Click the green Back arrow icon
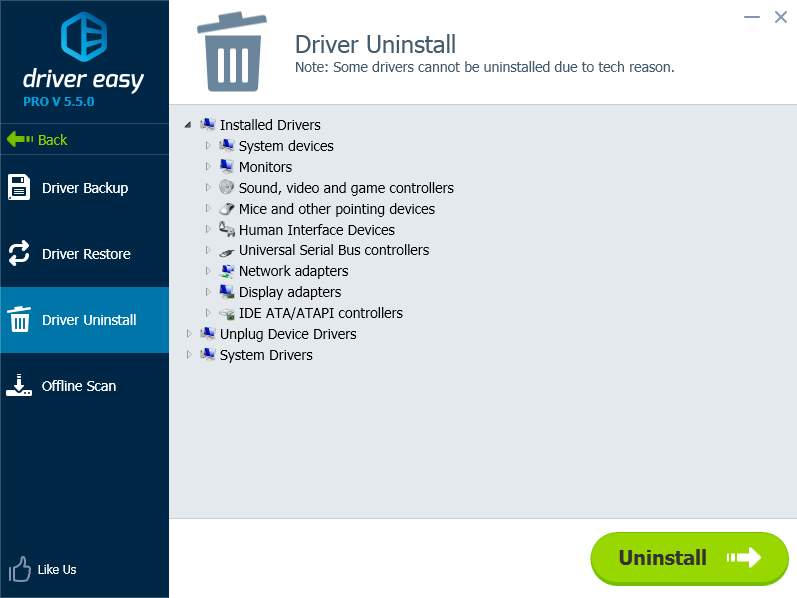 coord(20,139)
